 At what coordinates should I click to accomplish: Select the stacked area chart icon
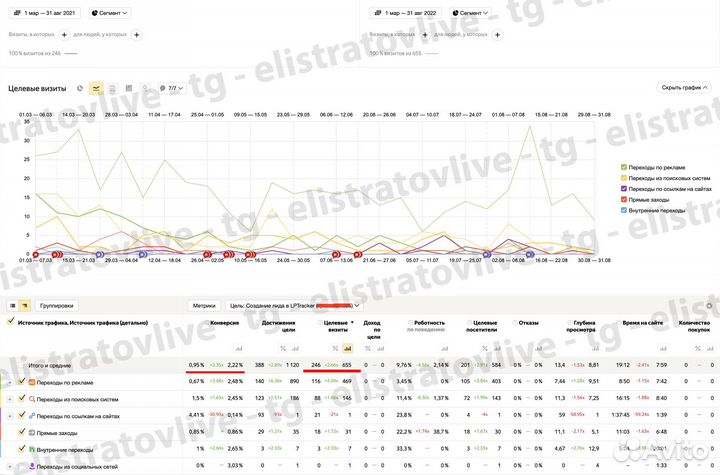[x=113, y=88]
